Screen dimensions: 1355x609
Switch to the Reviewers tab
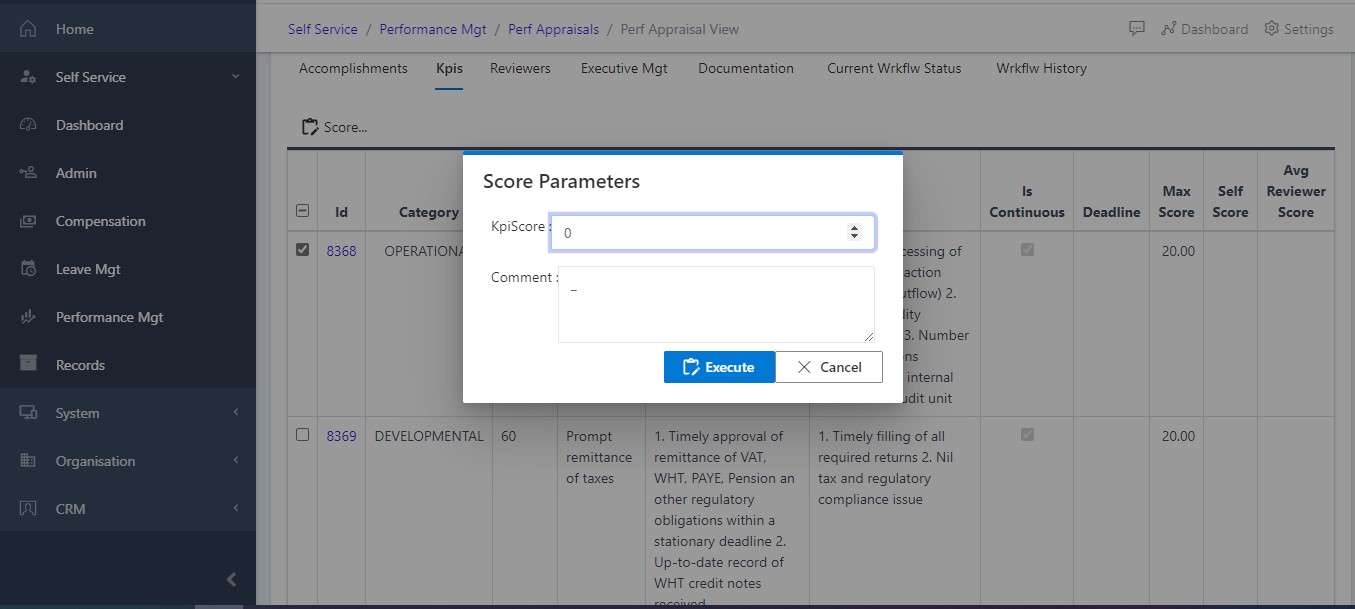tap(520, 68)
